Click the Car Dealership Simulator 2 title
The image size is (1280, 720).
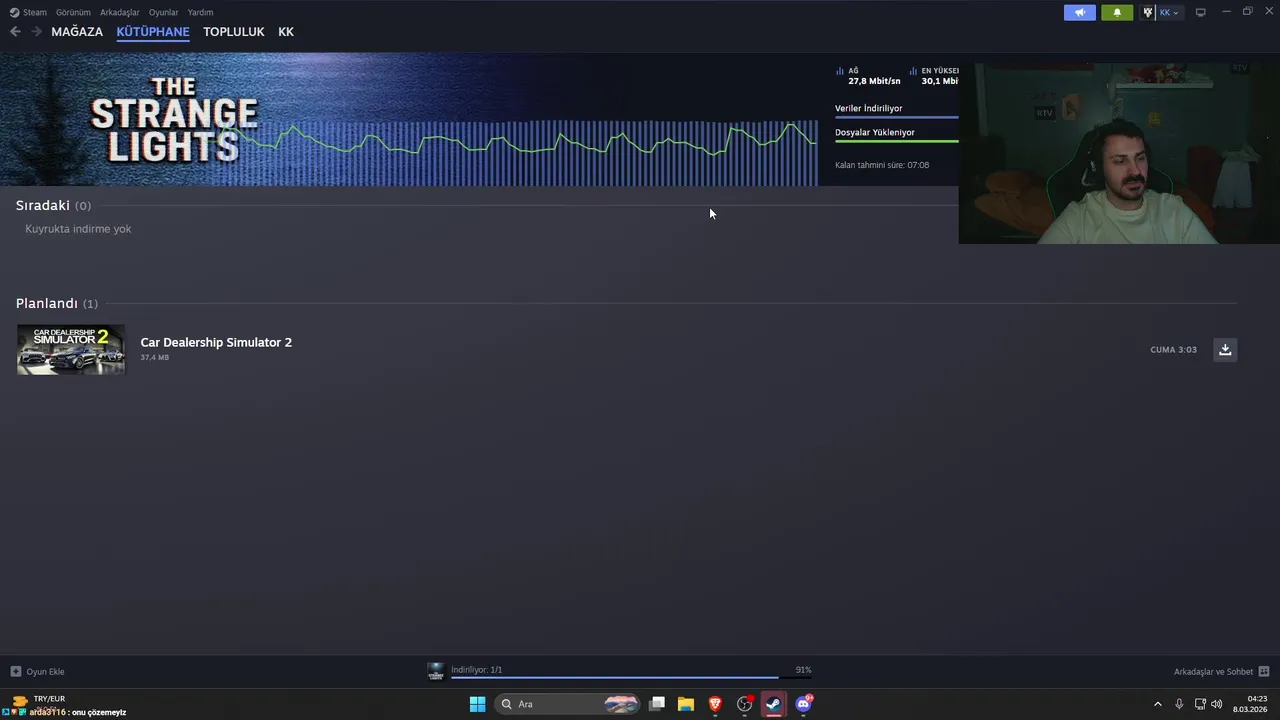[x=216, y=342]
